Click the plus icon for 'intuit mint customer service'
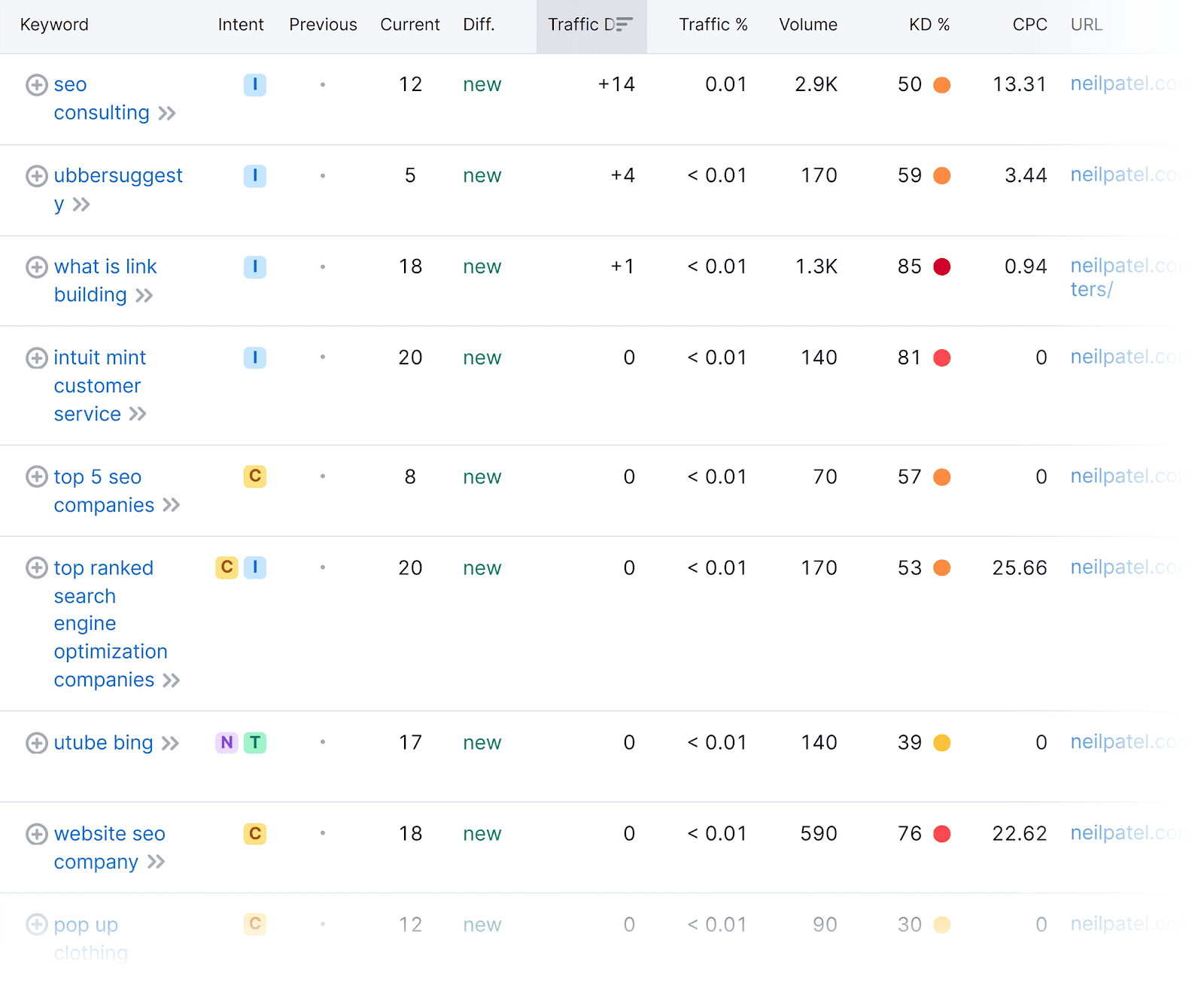Image resolution: width=1204 pixels, height=989 pixels. coord(36,358)
